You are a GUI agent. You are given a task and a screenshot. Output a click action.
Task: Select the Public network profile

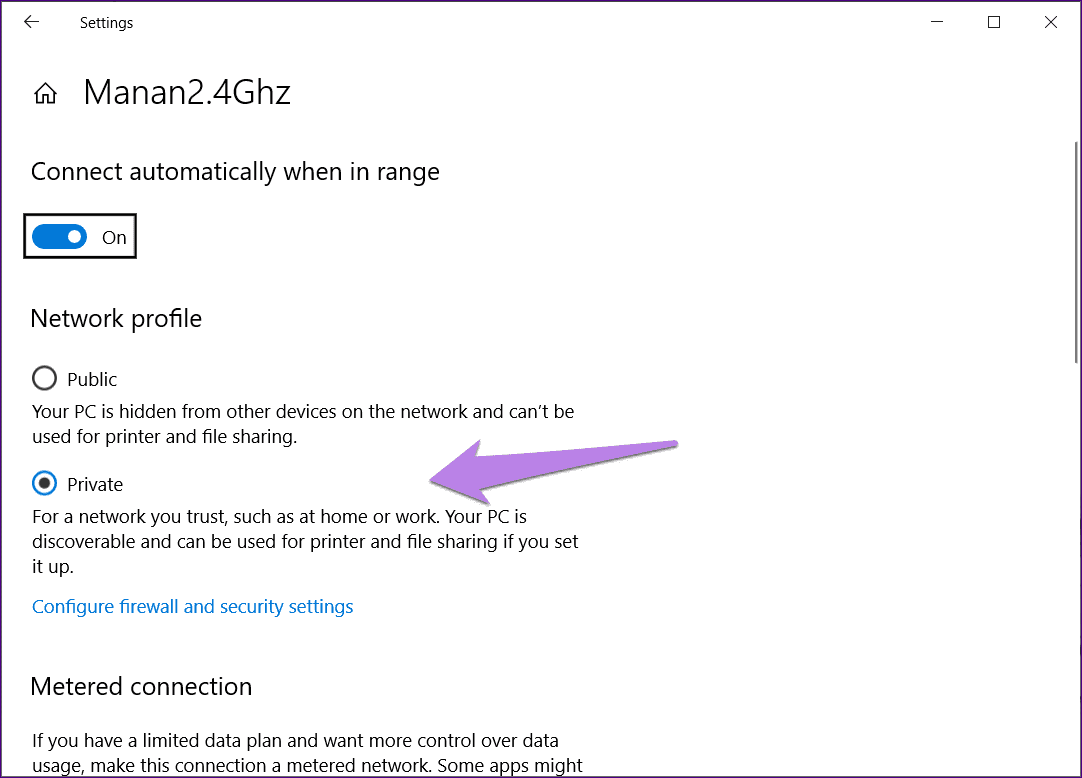[x=44, y=378]
